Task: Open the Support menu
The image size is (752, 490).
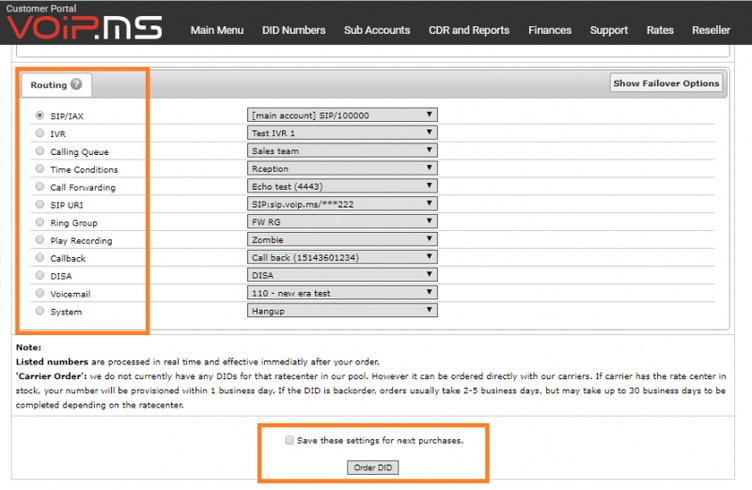Action: 609,30
